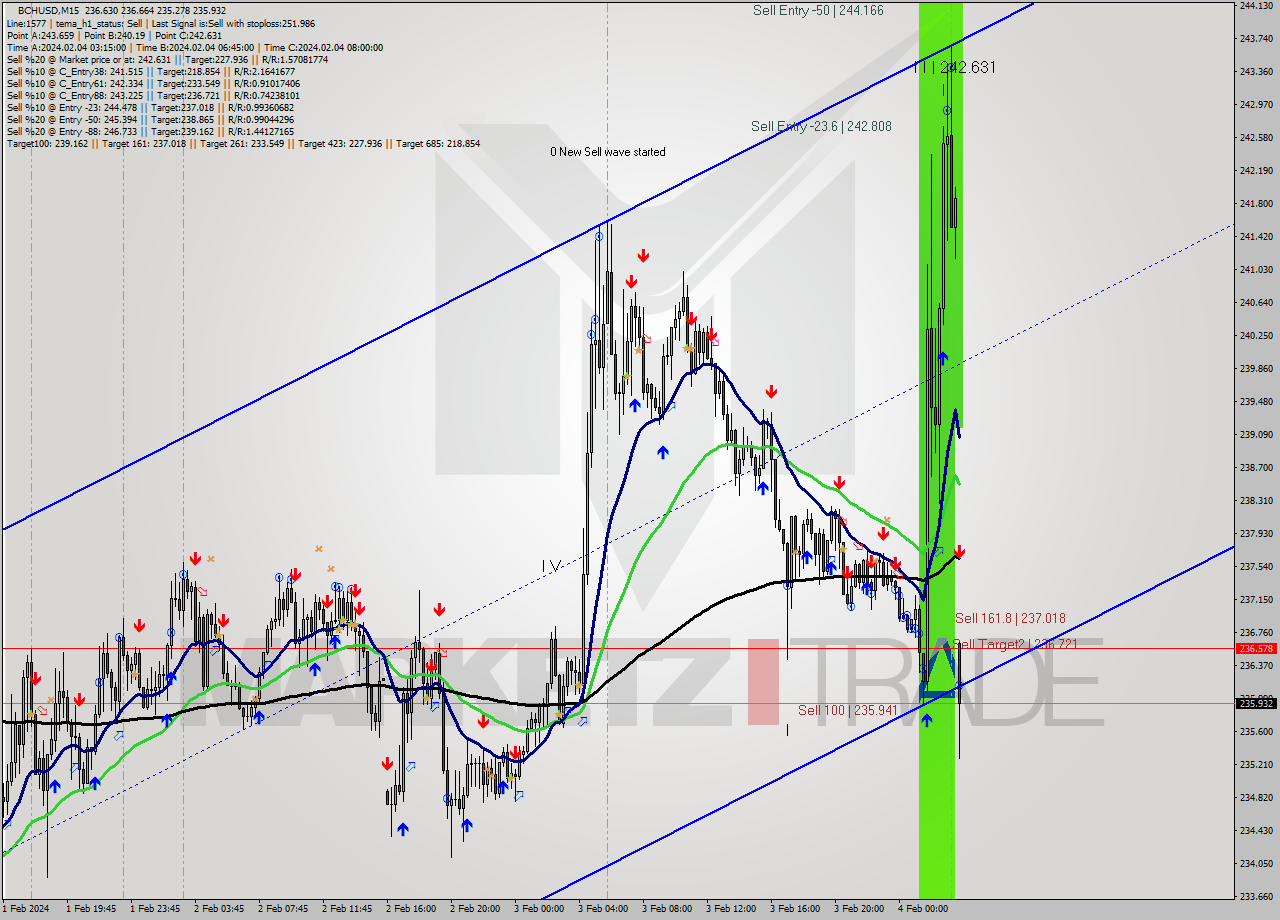The image size is (1280, 920).
Task: Click the '3 Feb 12:00' time axis label
Action: [x=731, y=909]
